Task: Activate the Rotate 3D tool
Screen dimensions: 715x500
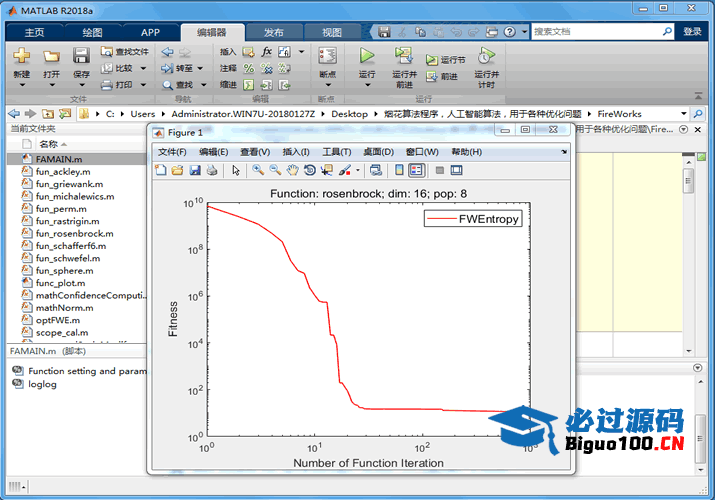Action: [309, 170]
